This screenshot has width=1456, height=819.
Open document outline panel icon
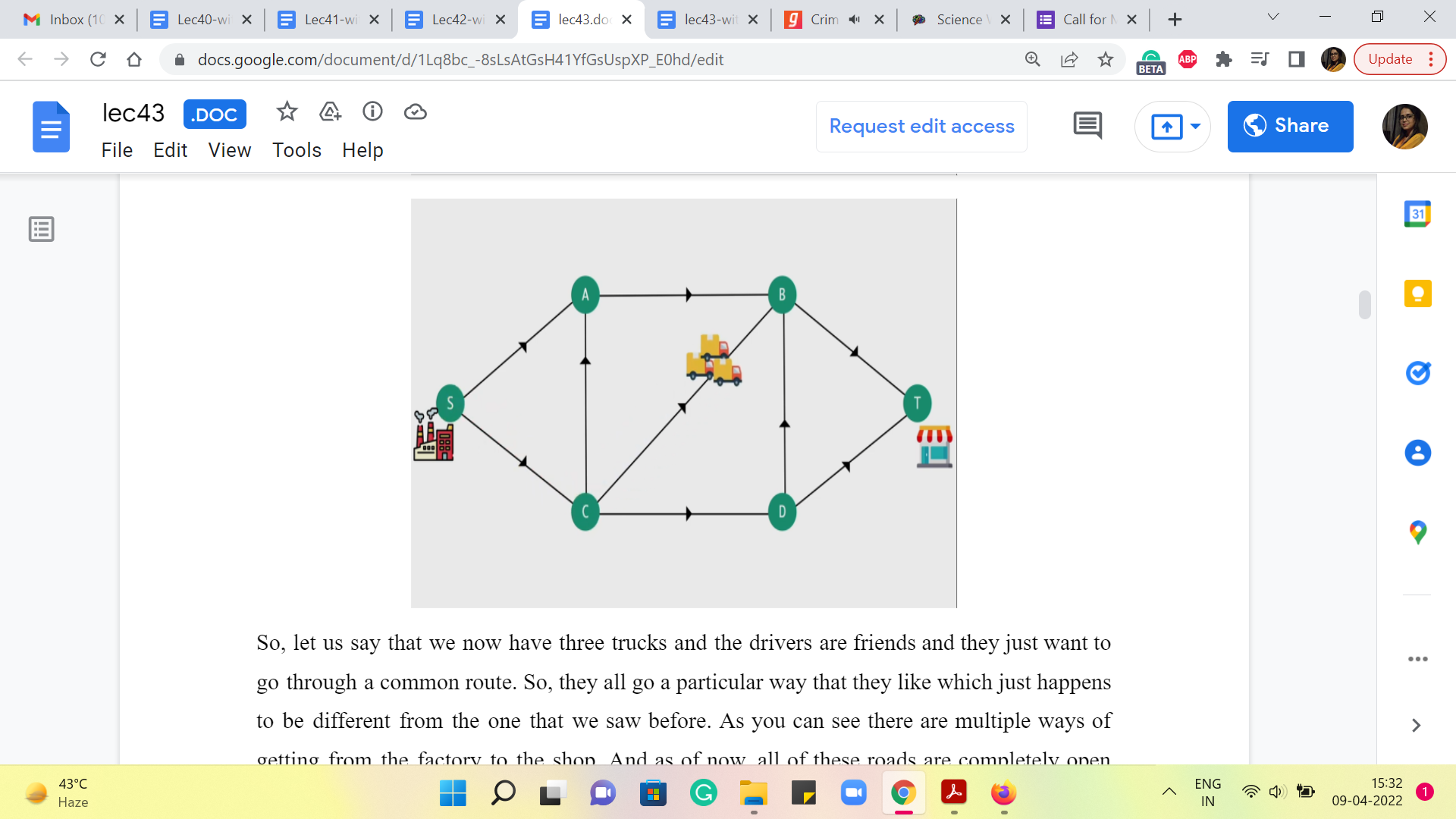(x=42, y=229)
